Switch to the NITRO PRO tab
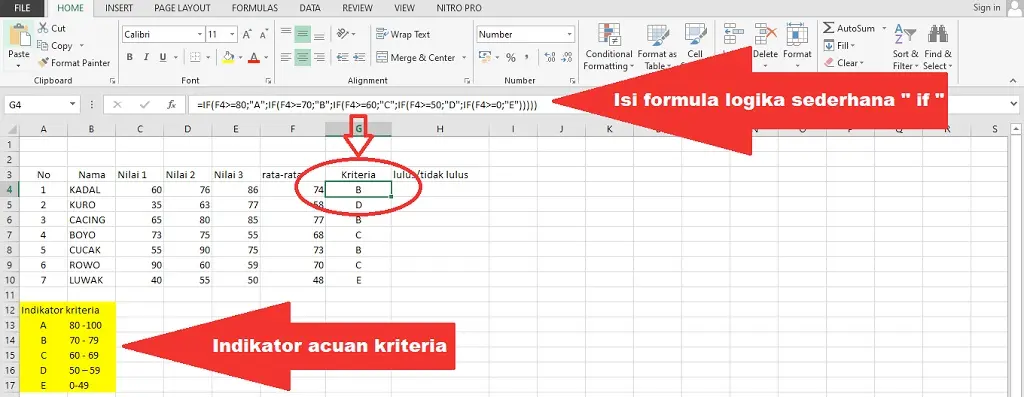Screen dimensions: 1024x397 point(458,8)
